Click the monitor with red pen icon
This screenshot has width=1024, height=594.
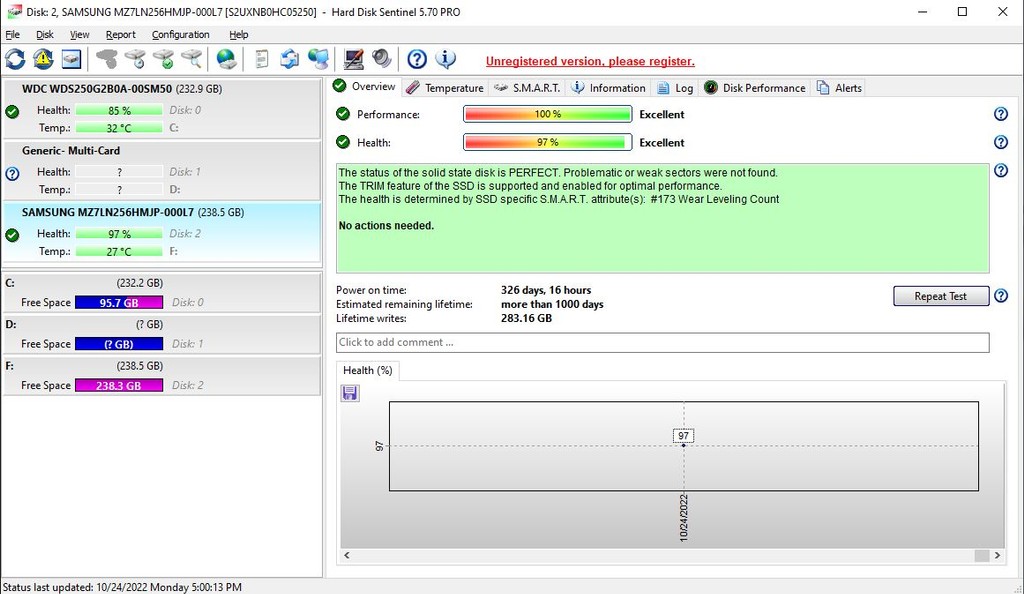tap(353, 59)
